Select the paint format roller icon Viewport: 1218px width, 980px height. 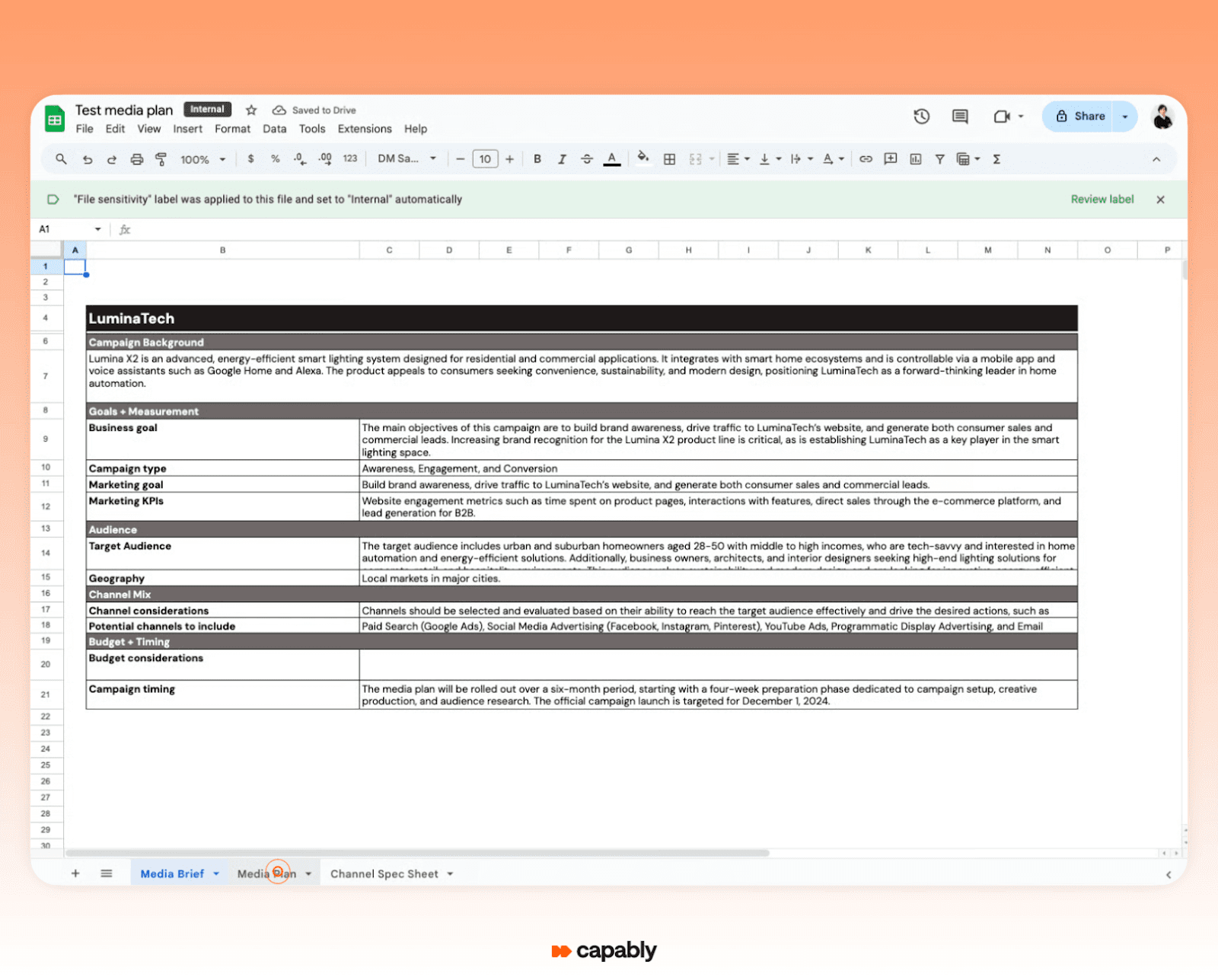(x=161, y=159)
